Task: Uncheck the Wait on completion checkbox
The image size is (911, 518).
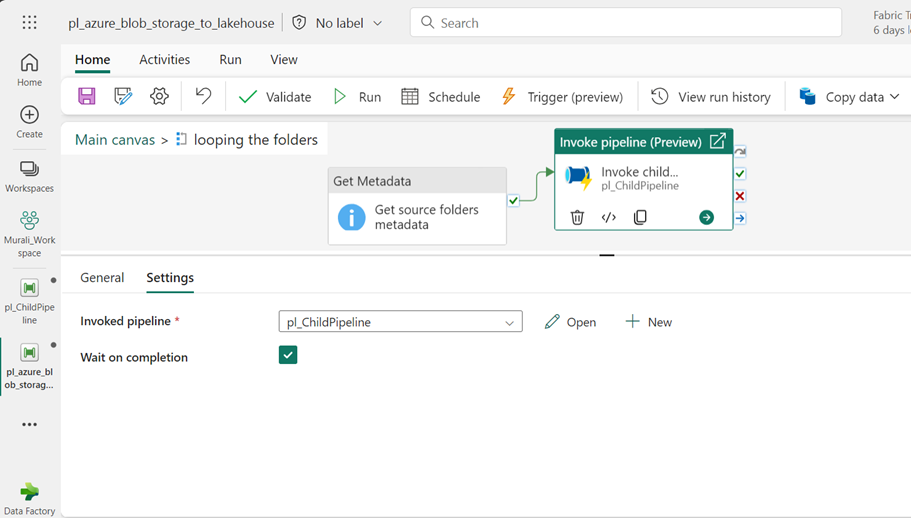Action: (x=288, y=355)
